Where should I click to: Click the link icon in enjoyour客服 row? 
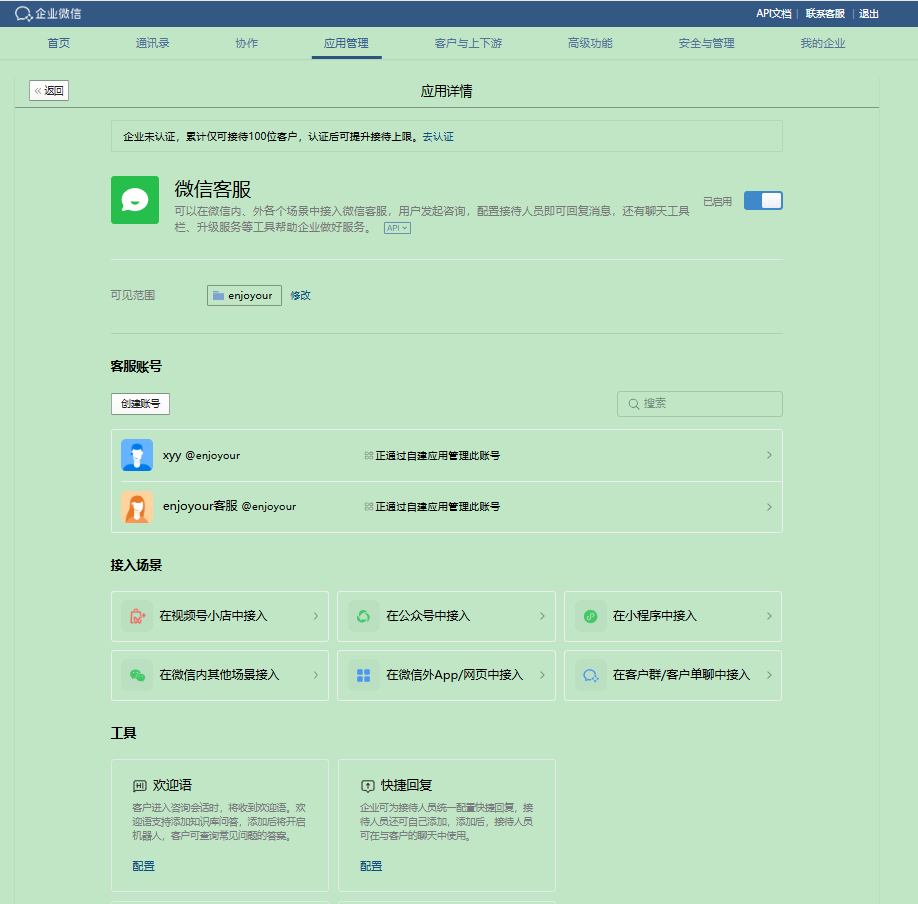(369, 506)
